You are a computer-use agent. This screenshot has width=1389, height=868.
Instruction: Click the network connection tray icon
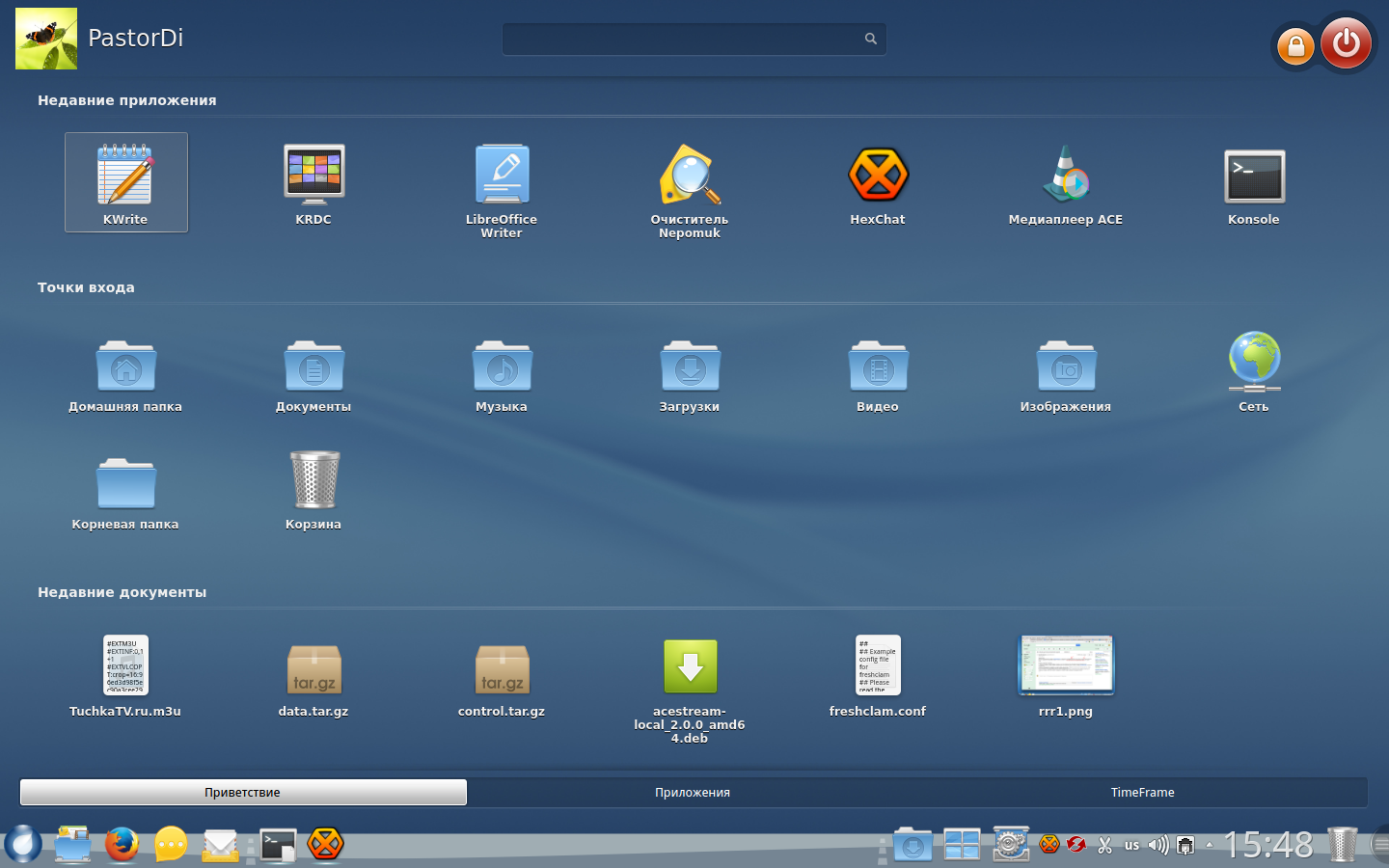click(1185, 845)
